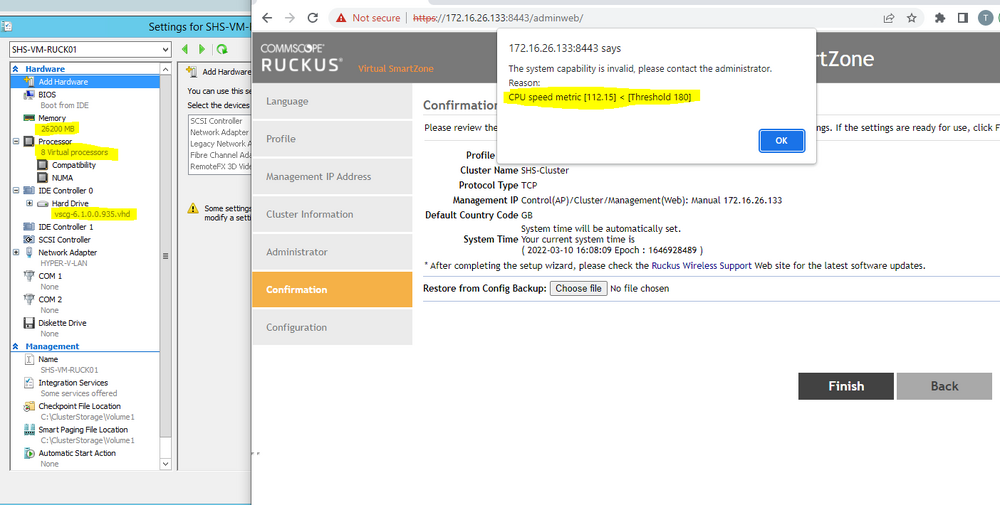Screen dimensions: 1000x505
Task: Select SCSI Controller in the device list
Action: click(216, 121)
